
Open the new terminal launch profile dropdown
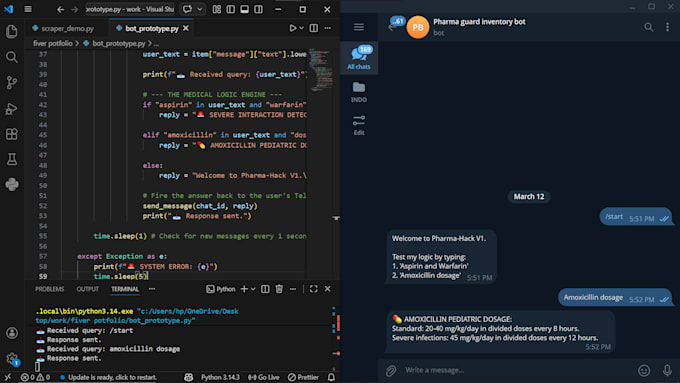pos(253,289)
